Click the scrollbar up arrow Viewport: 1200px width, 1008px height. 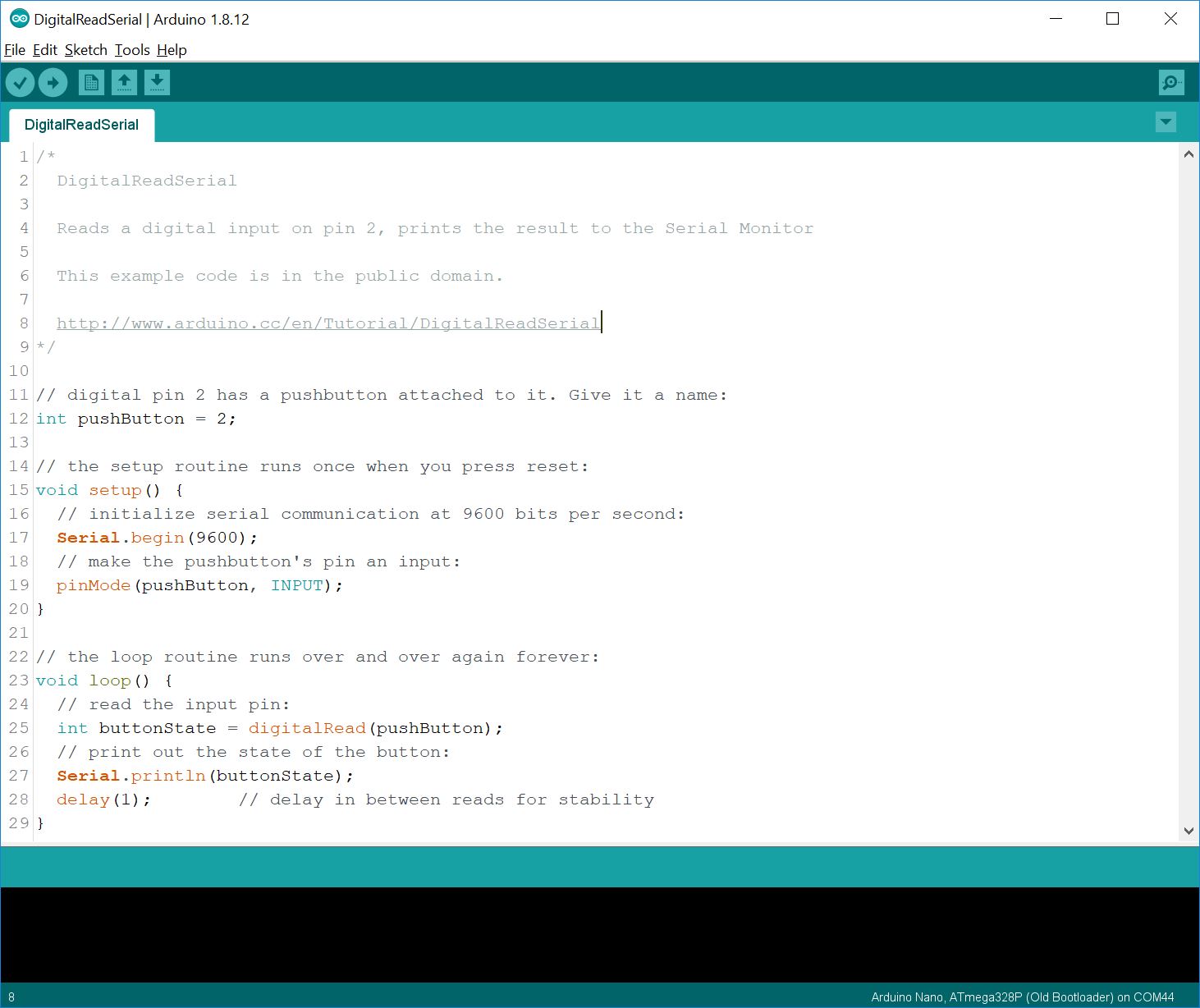1188,153
